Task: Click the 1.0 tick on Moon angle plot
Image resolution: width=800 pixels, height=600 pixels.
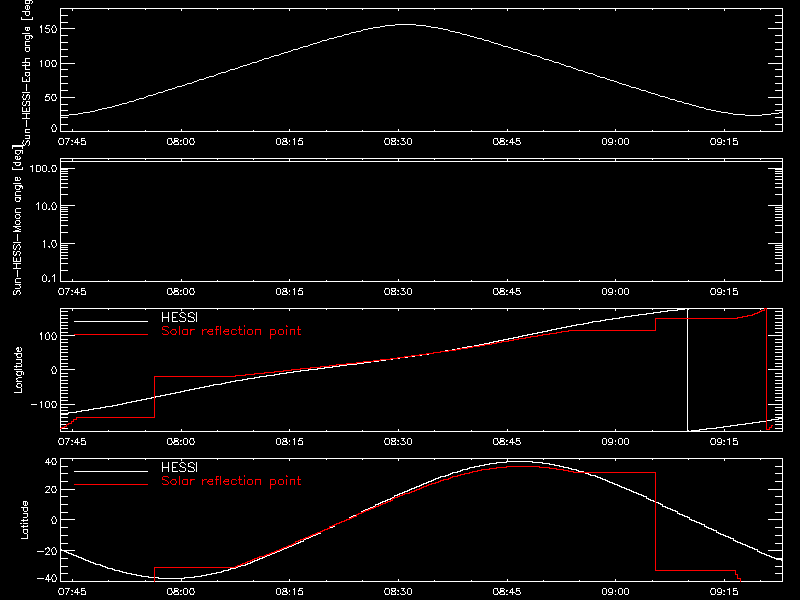Action: (x=49, y=244)
